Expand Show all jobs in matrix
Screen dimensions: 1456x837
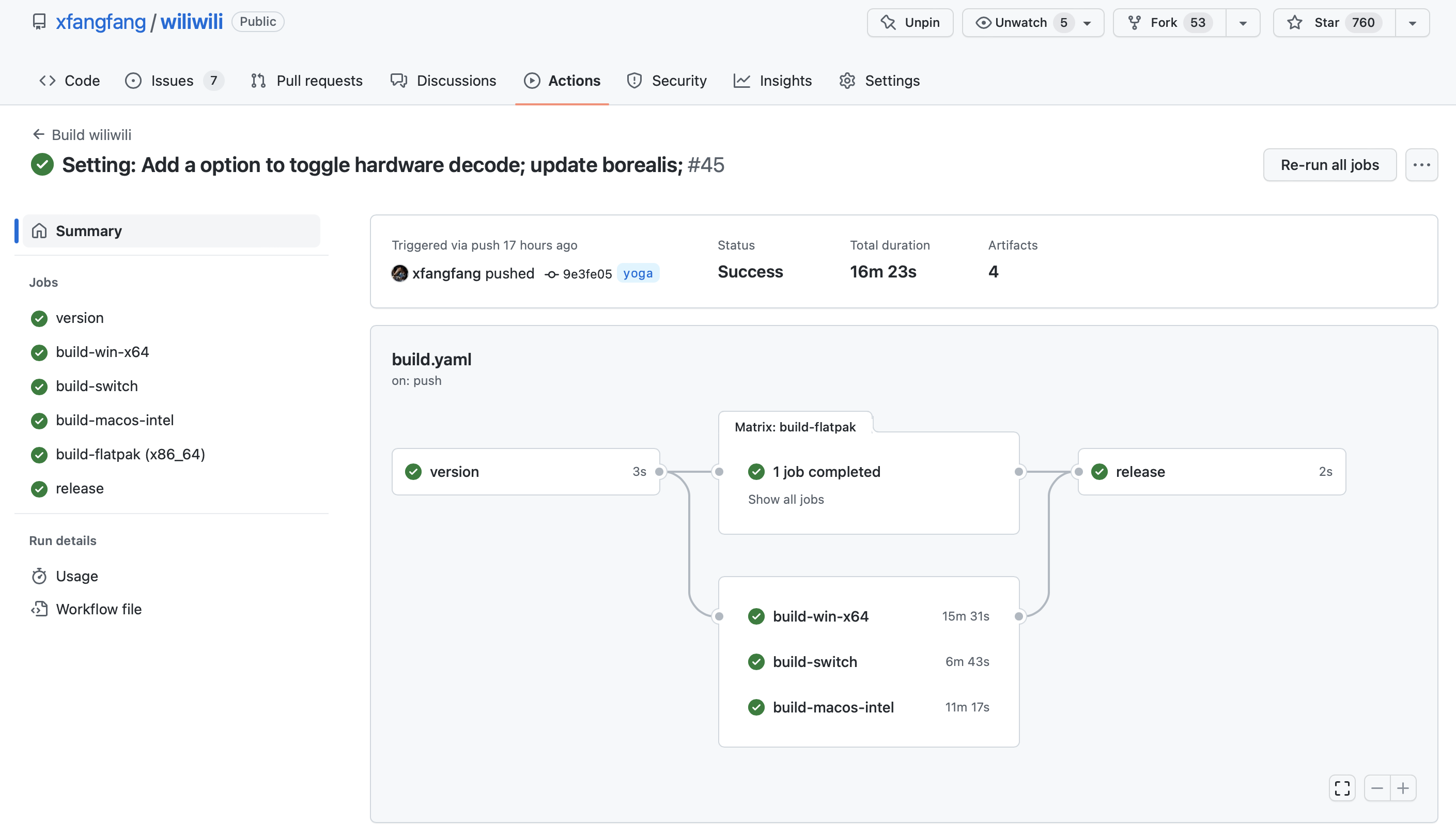(x=786, y=500)
